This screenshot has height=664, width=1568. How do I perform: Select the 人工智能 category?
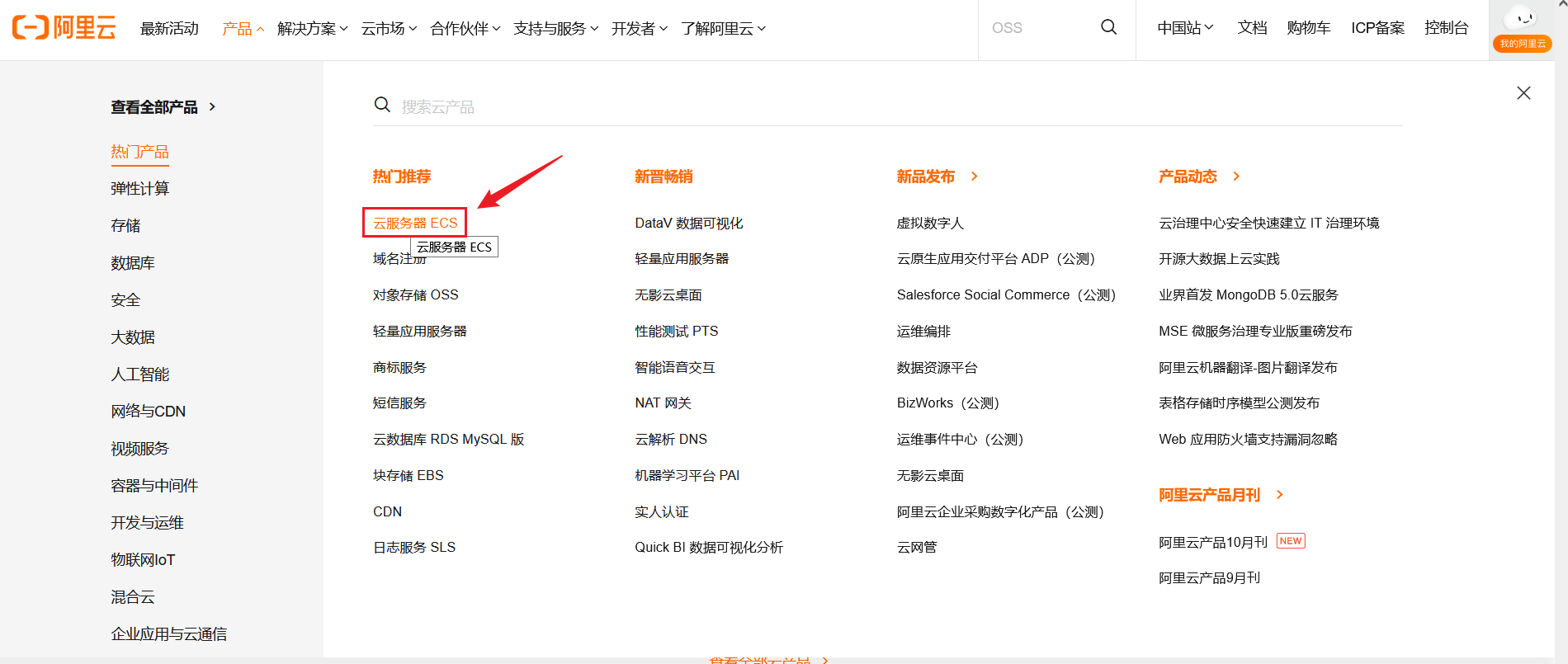pos(139,374)
